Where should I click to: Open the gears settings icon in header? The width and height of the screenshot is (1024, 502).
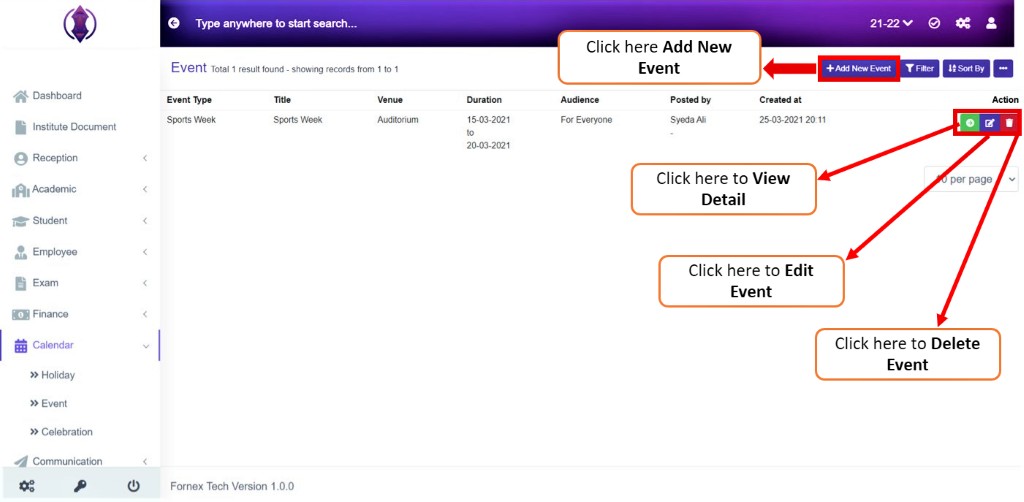(x=963, y=24)
